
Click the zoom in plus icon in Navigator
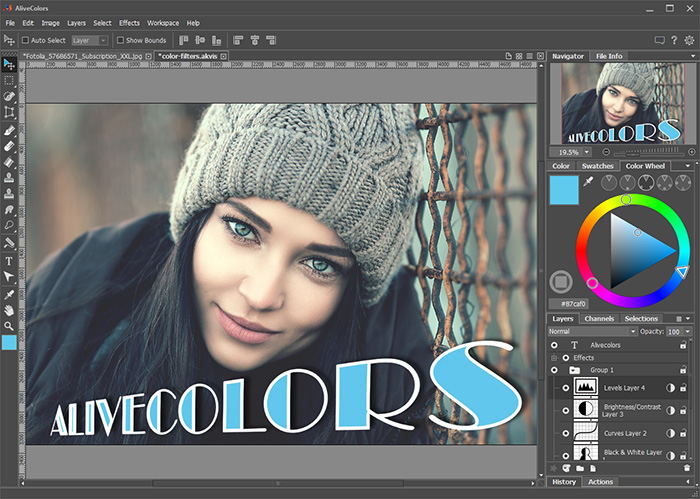692,152
